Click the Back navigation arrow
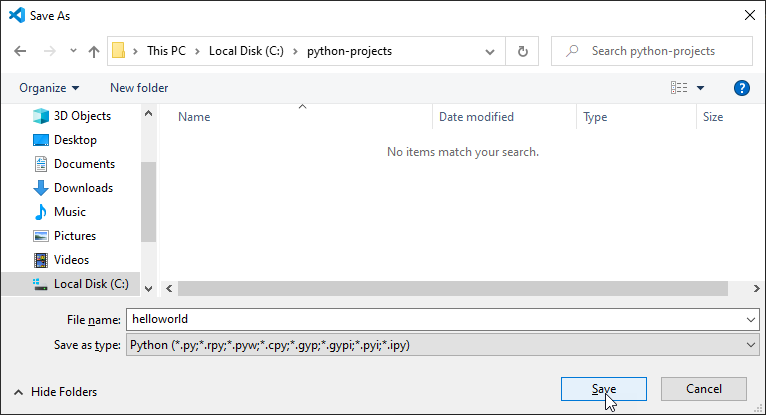Viewport: 766px width, 415px height. click(20, 51)
